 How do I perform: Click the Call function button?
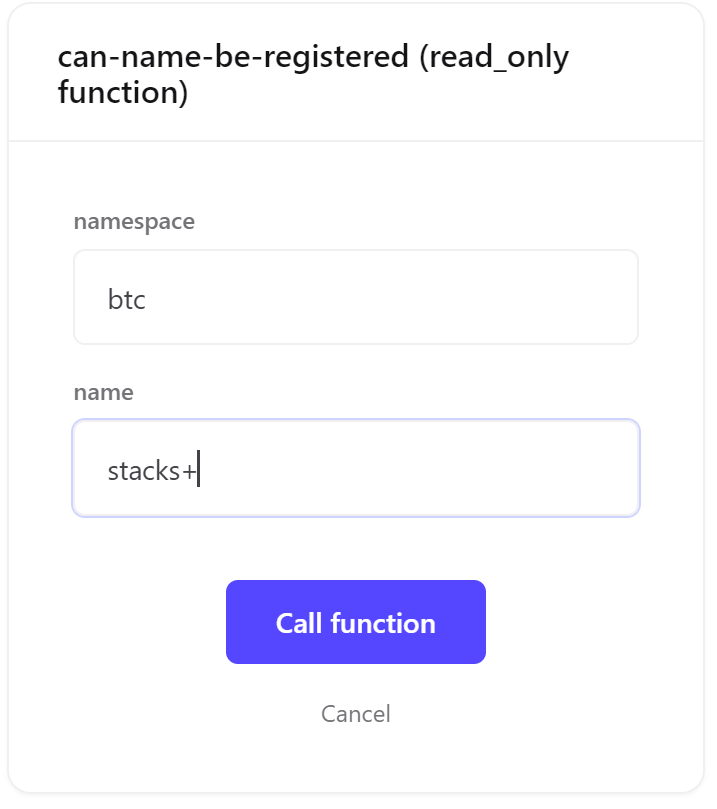[x=355, y=622]
